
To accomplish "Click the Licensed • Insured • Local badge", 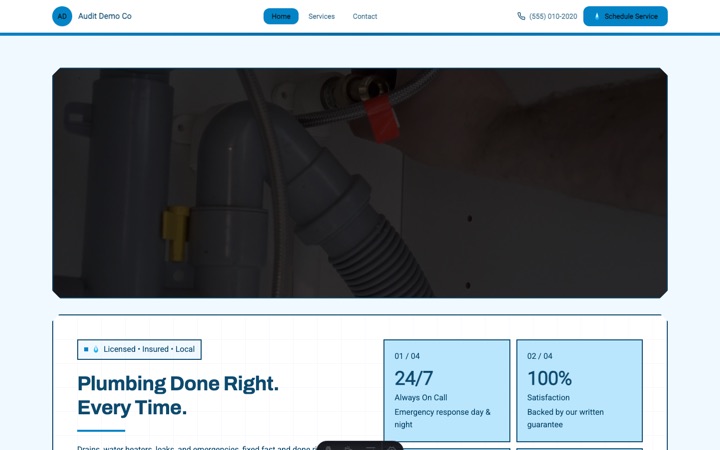I will pos(139,349).
